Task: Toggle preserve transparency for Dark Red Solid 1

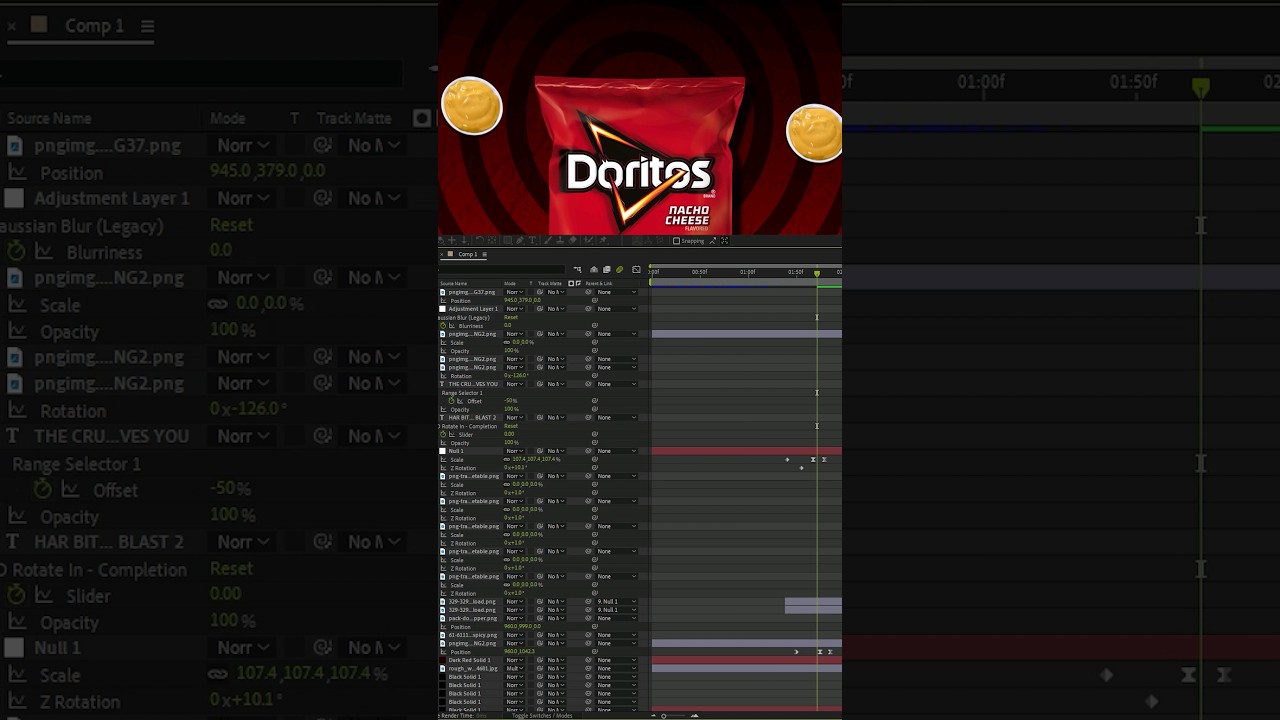Action: [x=531, y=660]
